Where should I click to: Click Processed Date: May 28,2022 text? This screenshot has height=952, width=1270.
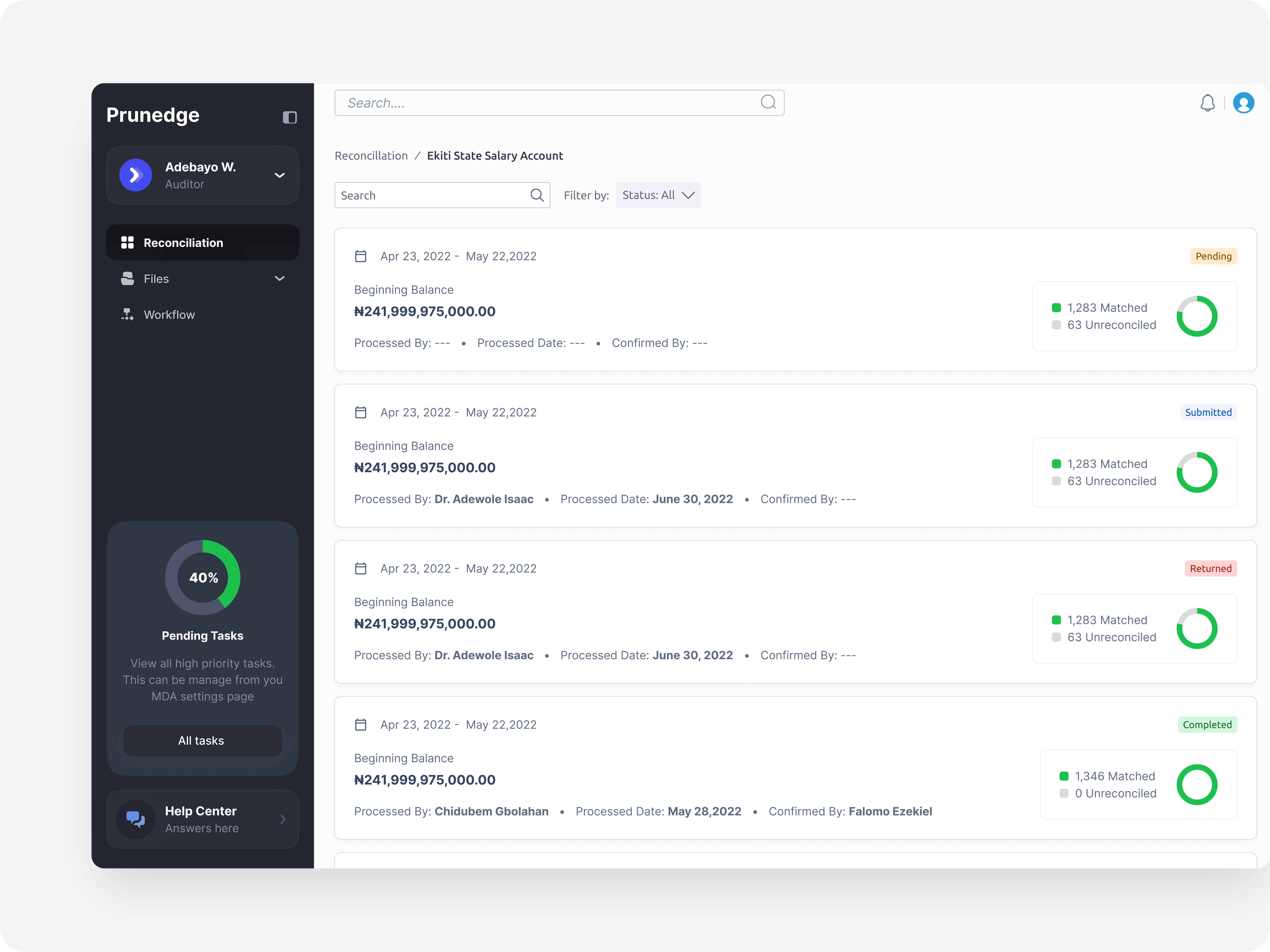pyautogui.click(x=658, y=811)
